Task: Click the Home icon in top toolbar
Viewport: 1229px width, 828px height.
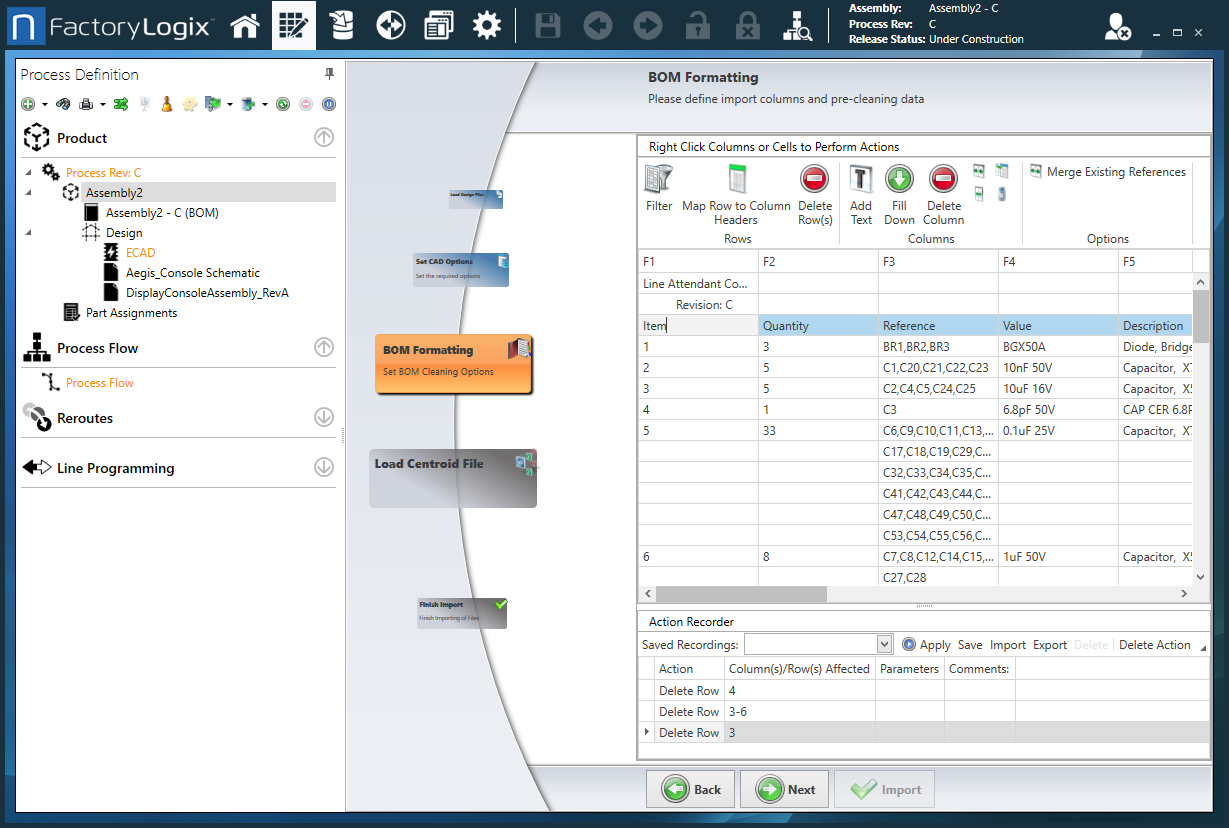Action: [245, 26]
